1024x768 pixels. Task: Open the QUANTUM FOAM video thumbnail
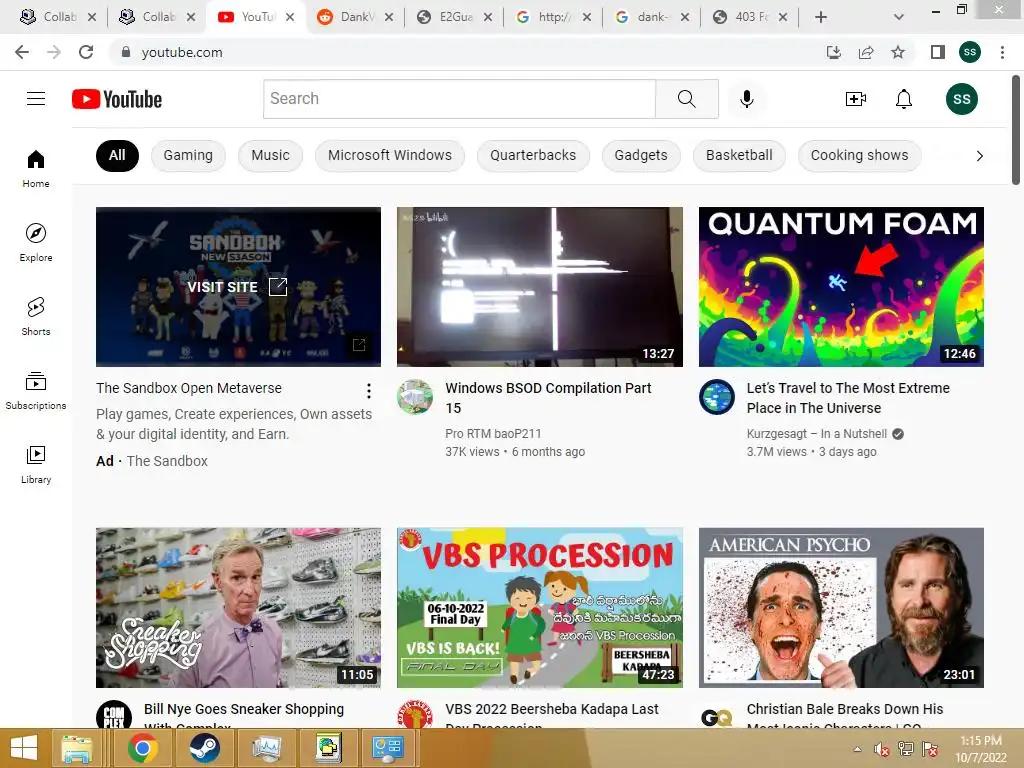pyautogui.click(x=841, y=287)
